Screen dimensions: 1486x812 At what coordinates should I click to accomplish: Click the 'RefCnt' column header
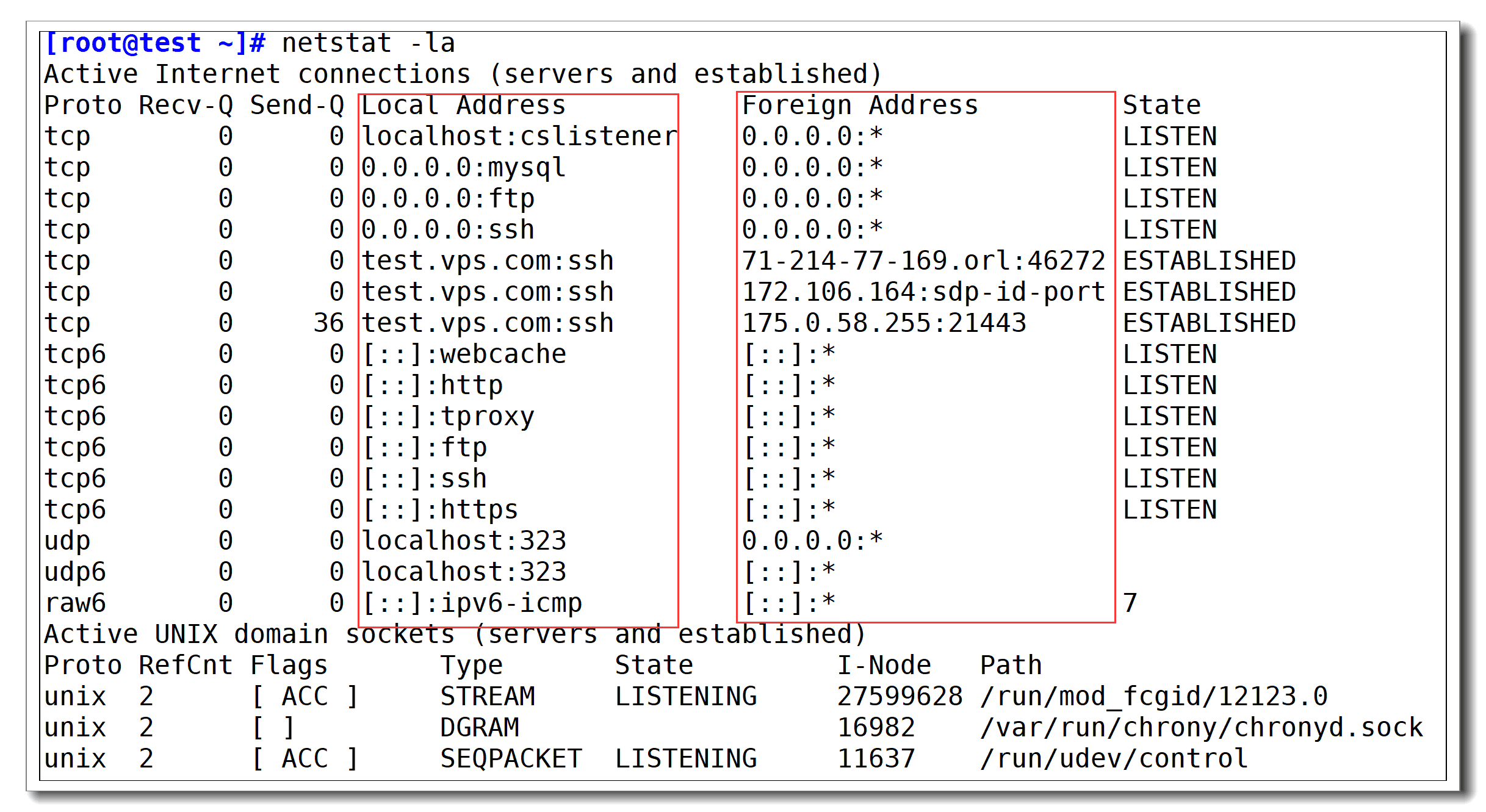(186, 666)
